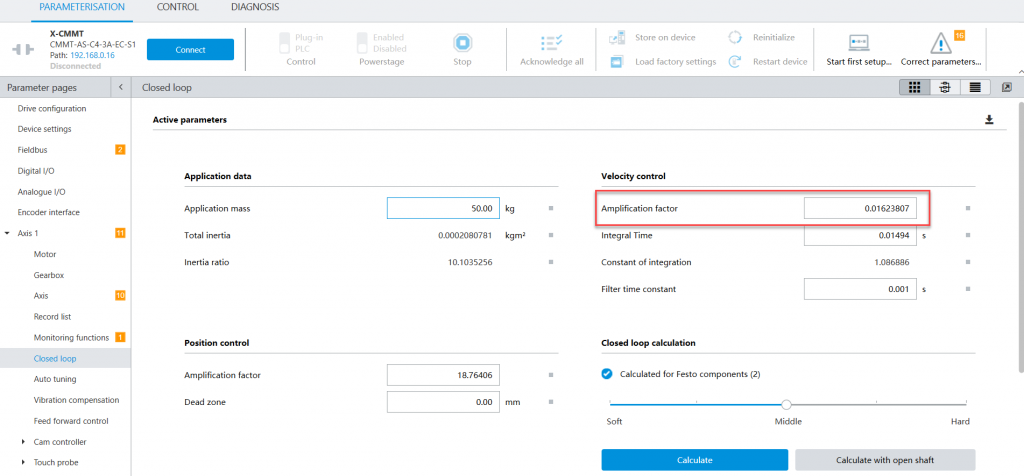The image size is (1024, 476).
Task: Uncheck Calculated for Festo components
Action: (607, 374)
